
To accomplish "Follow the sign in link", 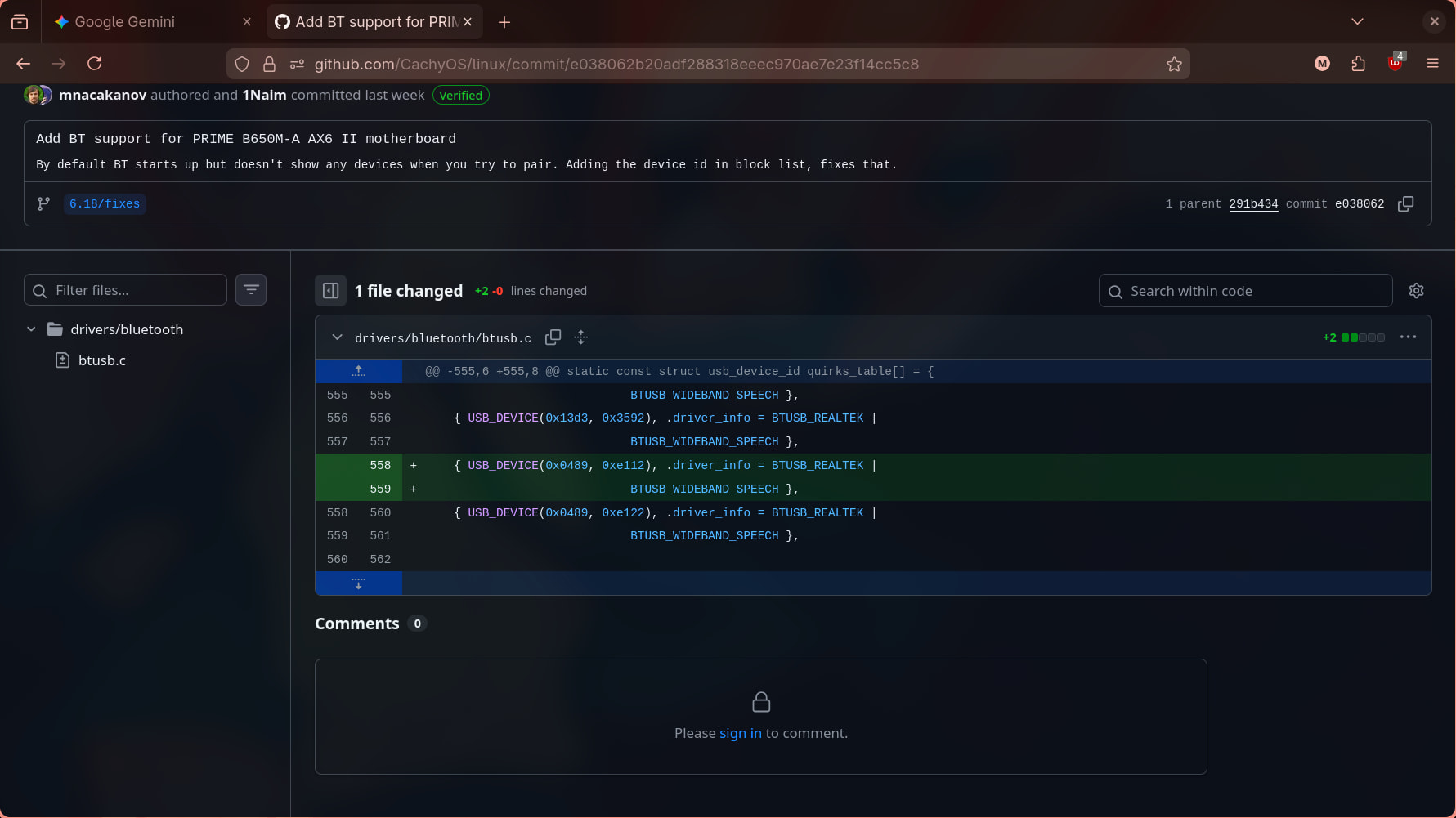I will [741, 733].
